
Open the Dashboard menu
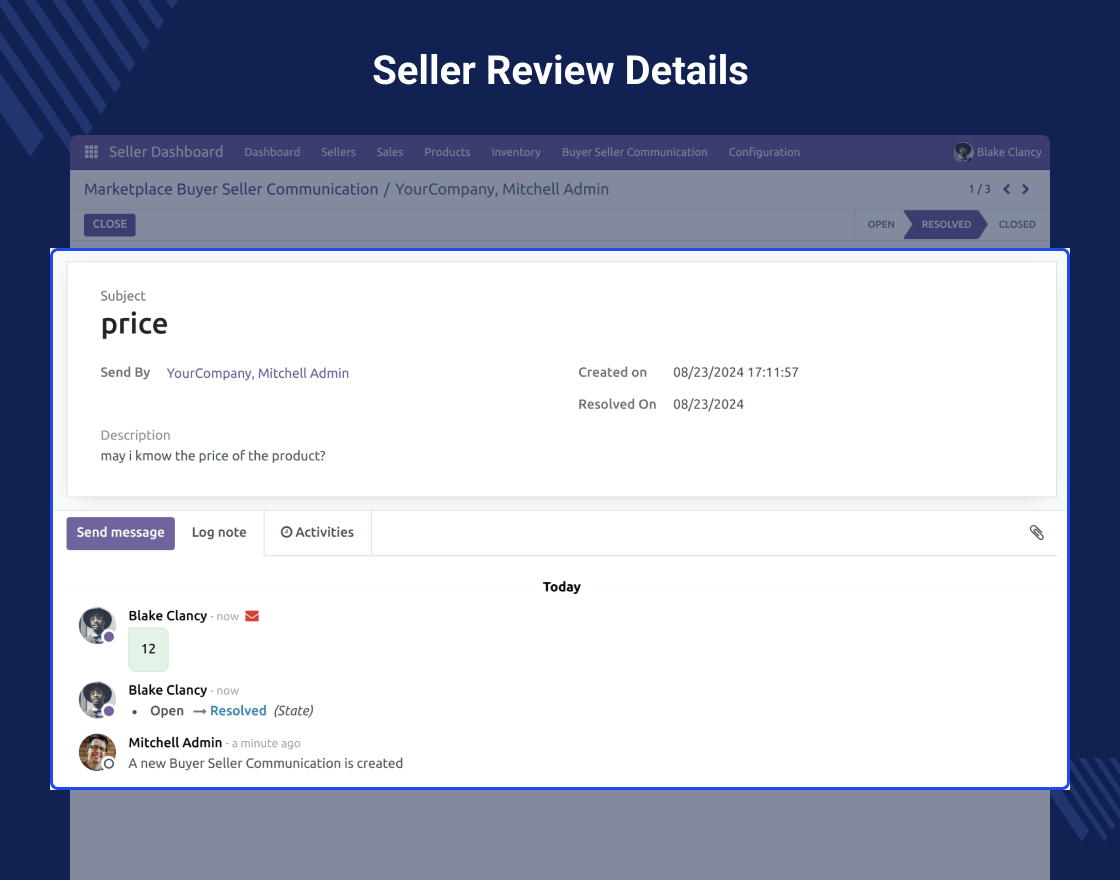272,152
